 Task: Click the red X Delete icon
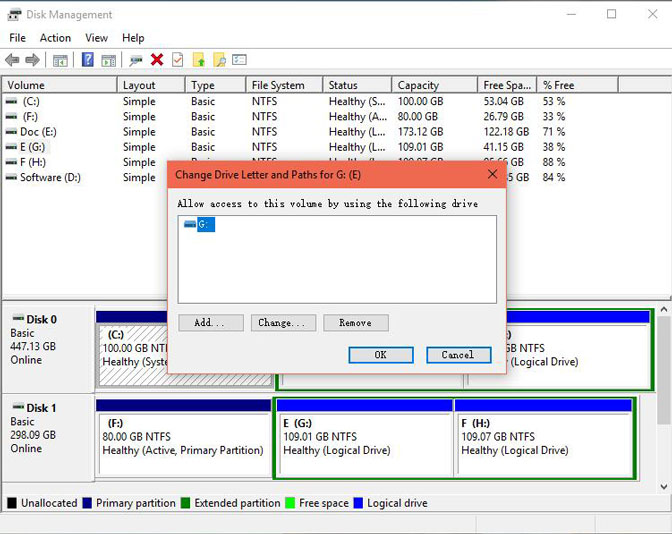pyautogui.click(x=157, y=60)
